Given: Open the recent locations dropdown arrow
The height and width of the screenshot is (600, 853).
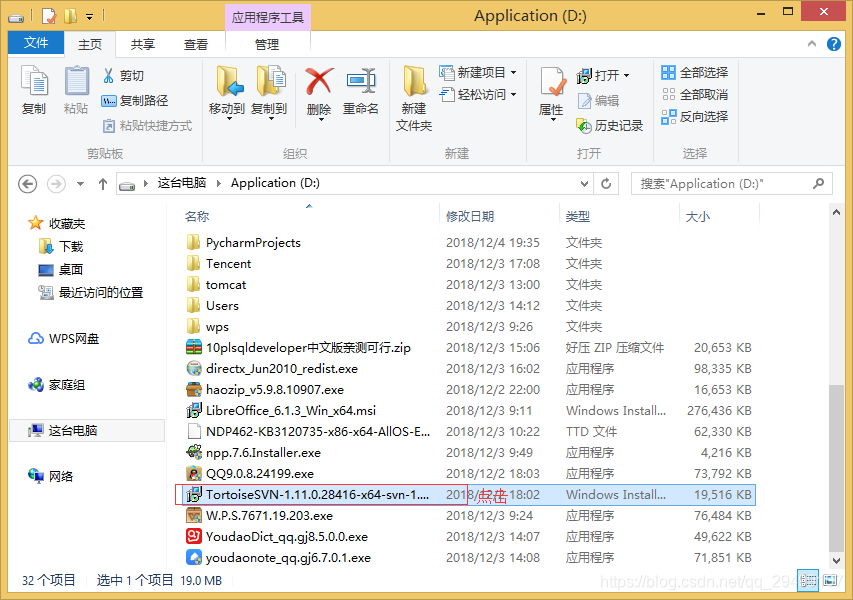Looking at the screenshot, I should [x=81, y=184].
